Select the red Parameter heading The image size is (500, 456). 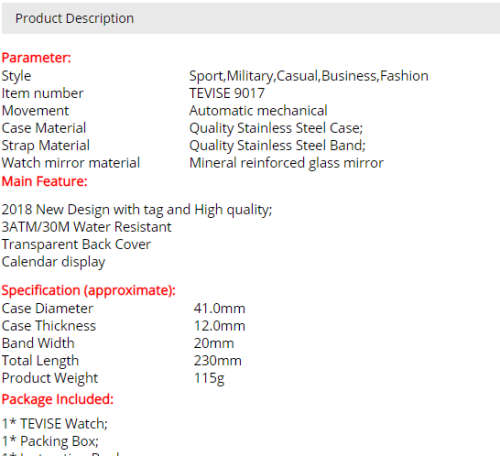(x=36, y=58)
